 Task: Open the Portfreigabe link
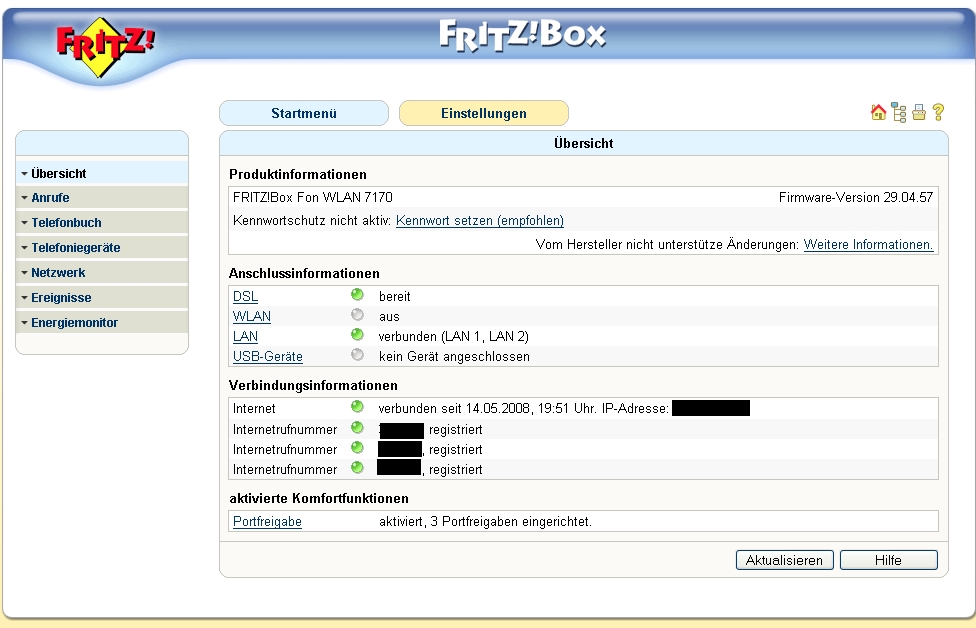click(267, 522)
